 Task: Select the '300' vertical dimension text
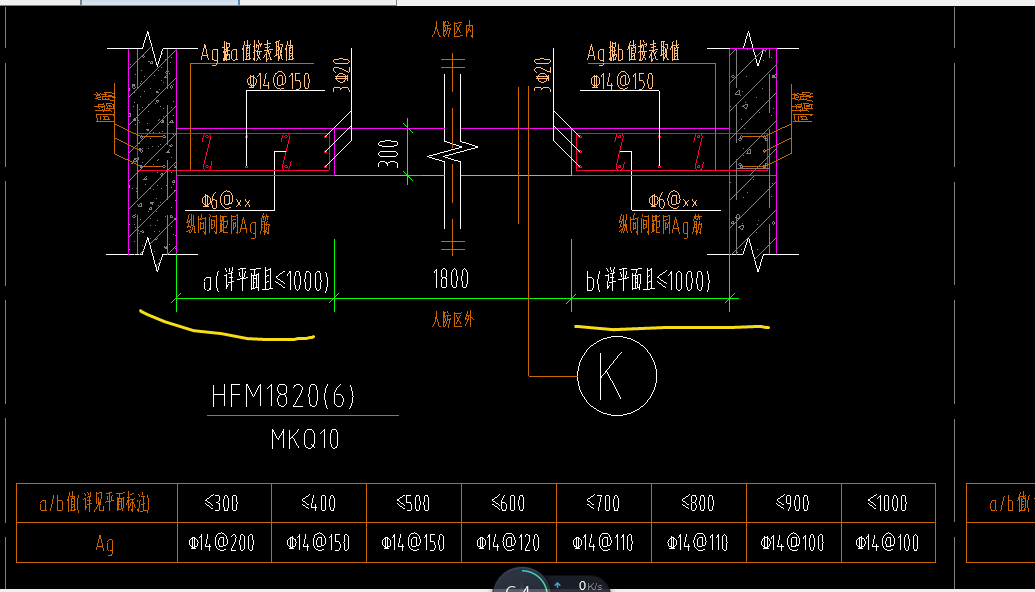[x=388, y=154]
